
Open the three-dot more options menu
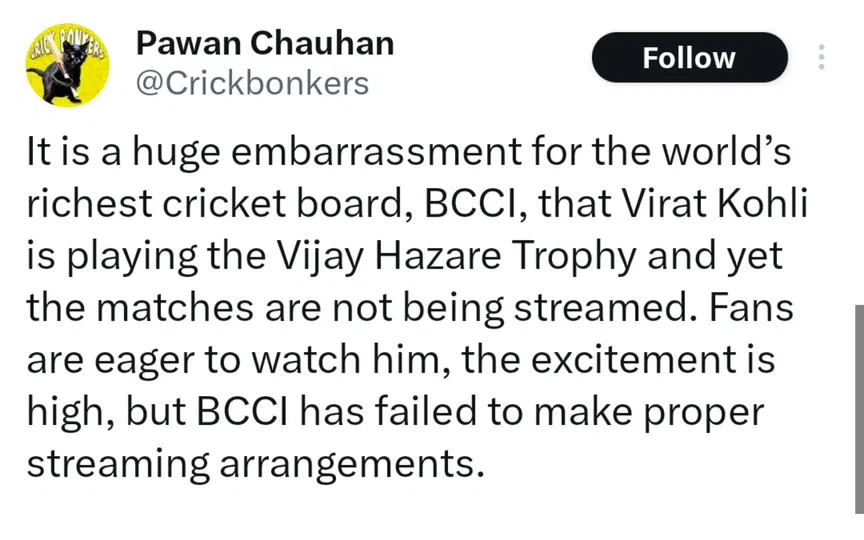(x=822, y=57)
